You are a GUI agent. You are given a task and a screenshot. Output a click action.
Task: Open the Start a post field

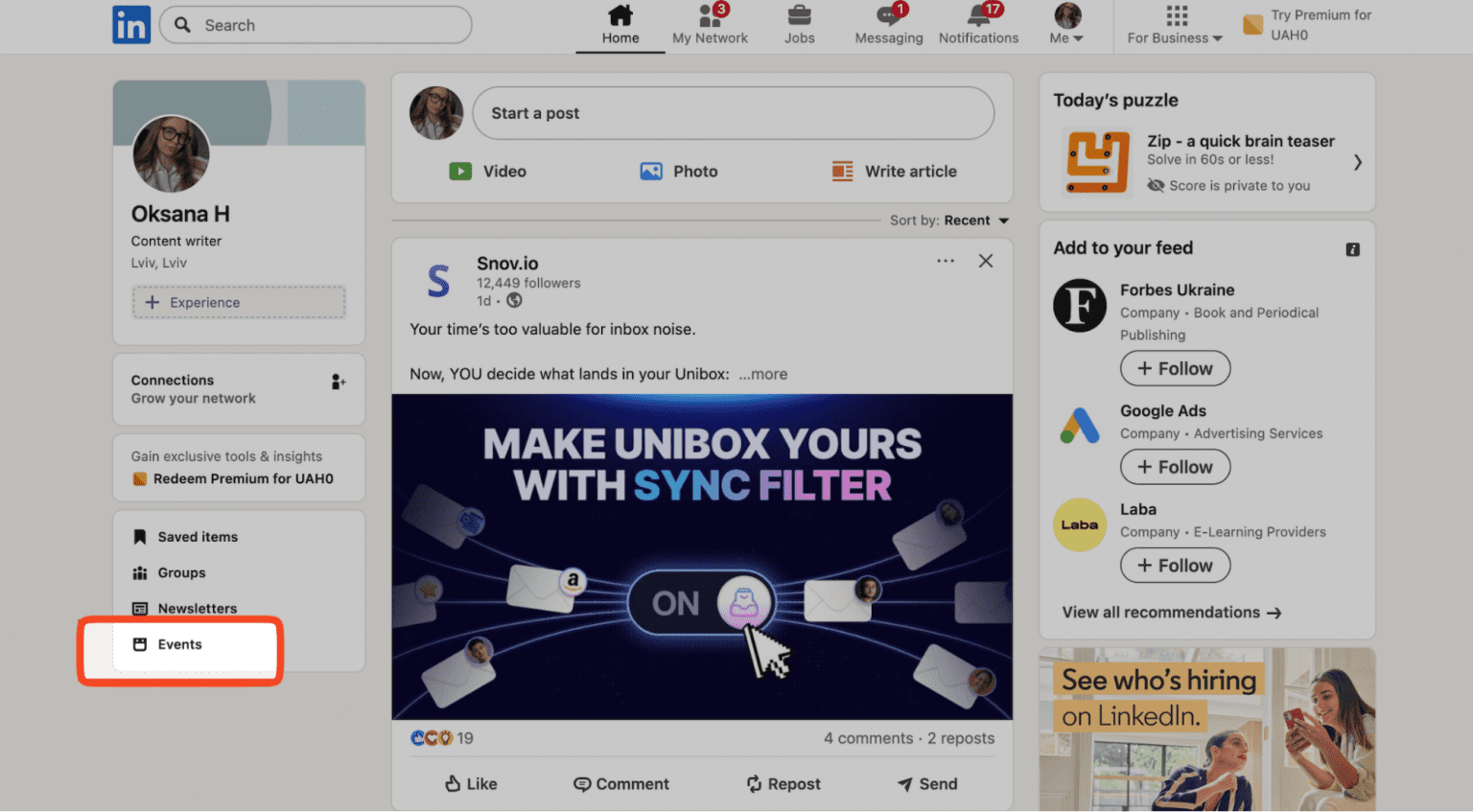[733, 113]
